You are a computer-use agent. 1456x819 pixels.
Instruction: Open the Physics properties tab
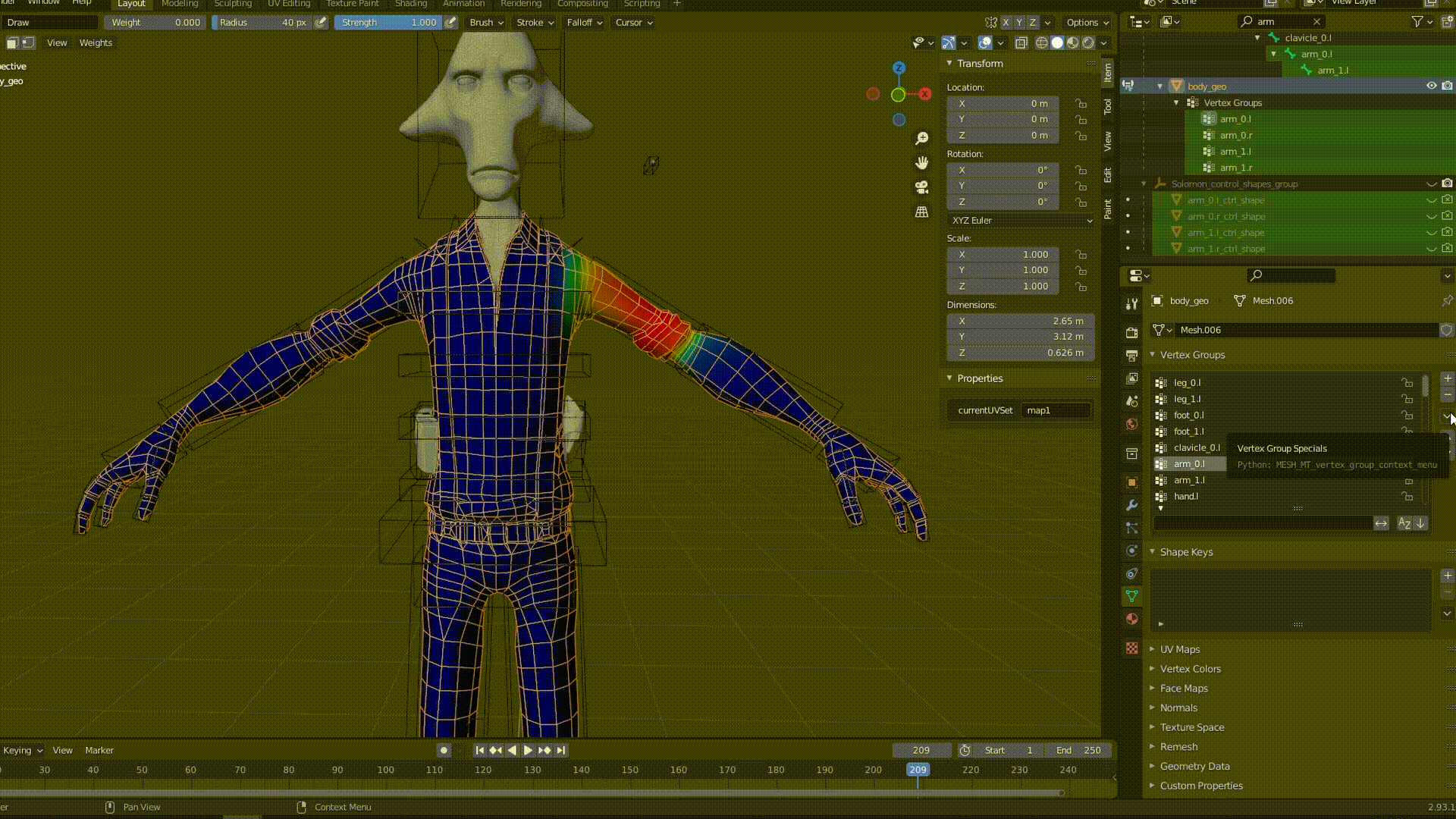(1131, 551)
